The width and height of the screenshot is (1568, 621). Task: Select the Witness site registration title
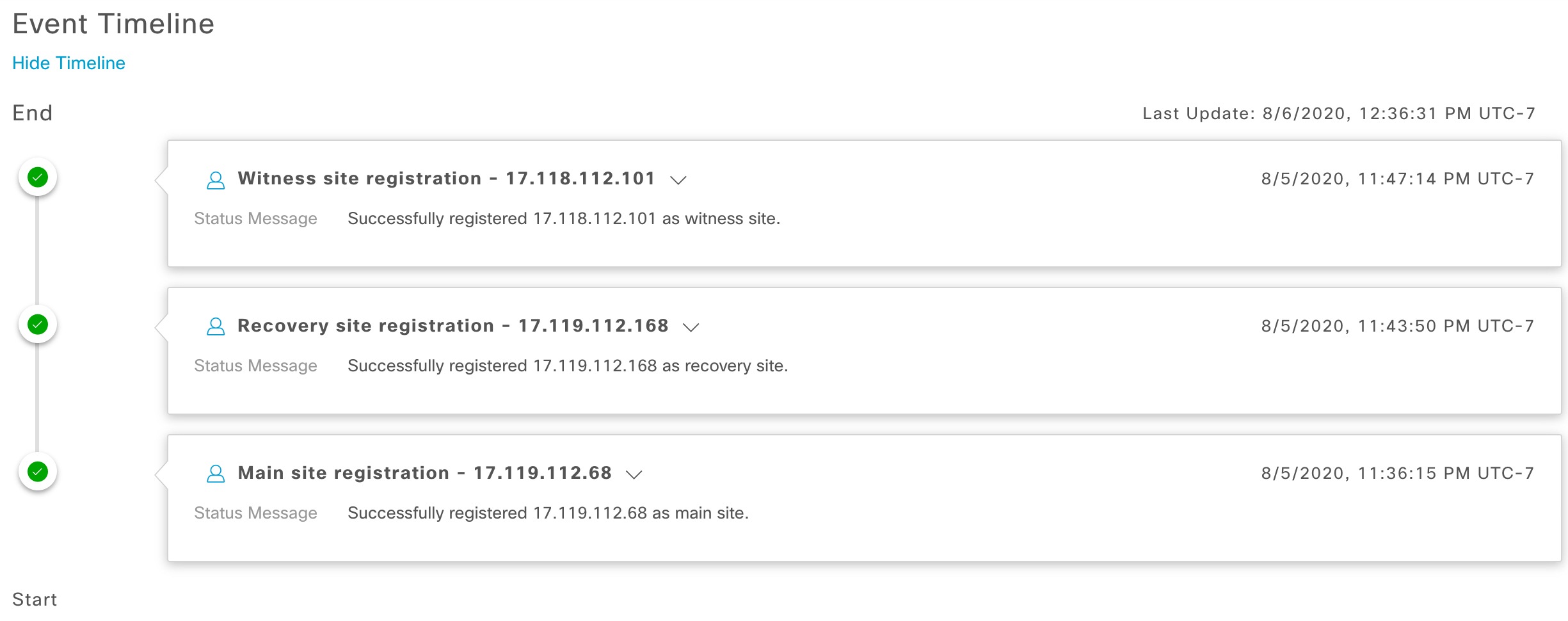pyautogui.click(x=446, y=179)
